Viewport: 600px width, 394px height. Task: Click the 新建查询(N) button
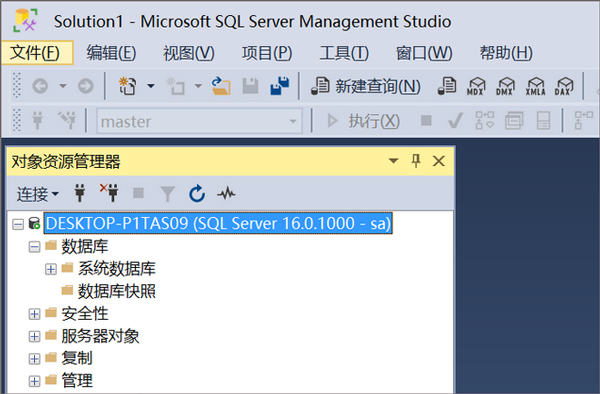pos(366,86)
